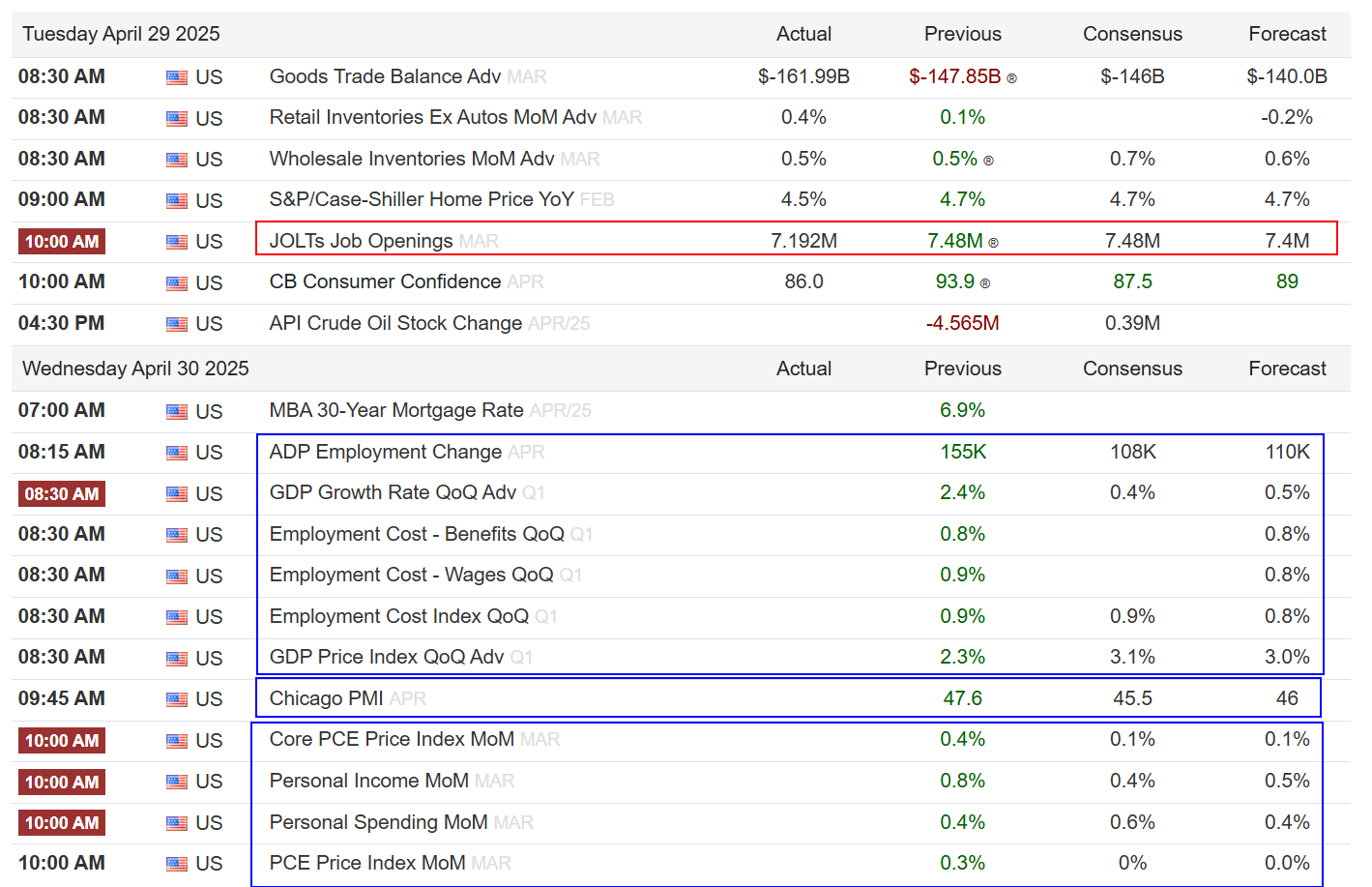Click Consensus column header under Tuesday

click(x=1132, y=34)
